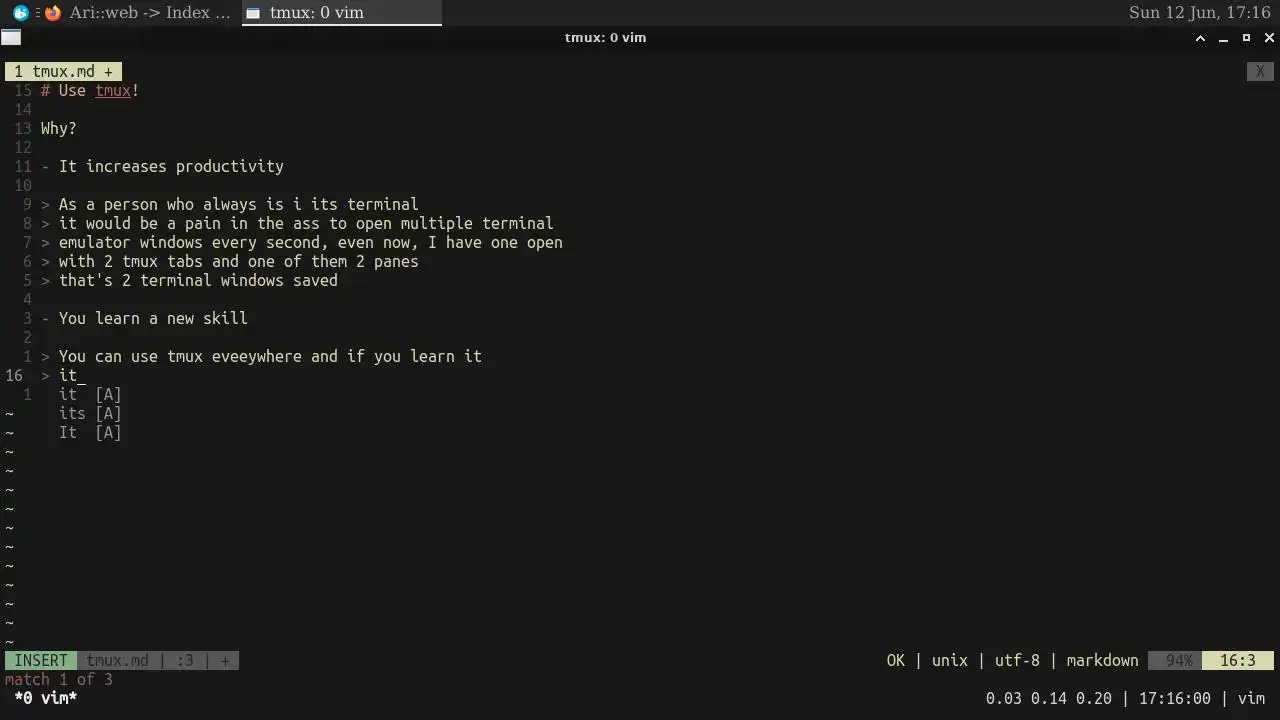The height and width of the screenshot is (720, 1280).
Task: Shade the window with the up-arrow button
Action: pos(1200,38)
